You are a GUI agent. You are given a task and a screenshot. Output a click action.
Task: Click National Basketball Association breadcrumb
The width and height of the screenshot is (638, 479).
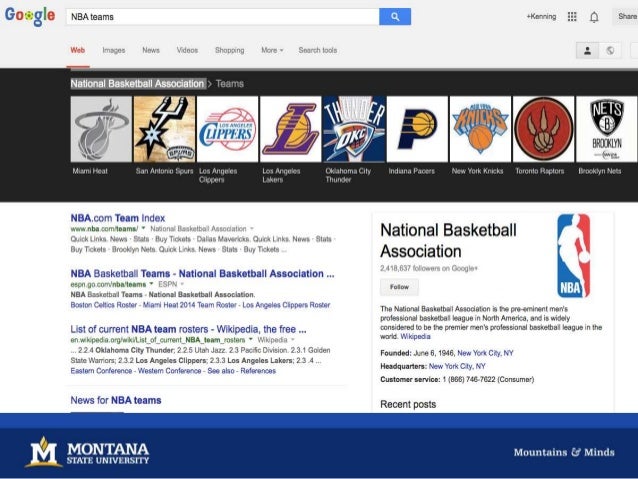[138, 84]
